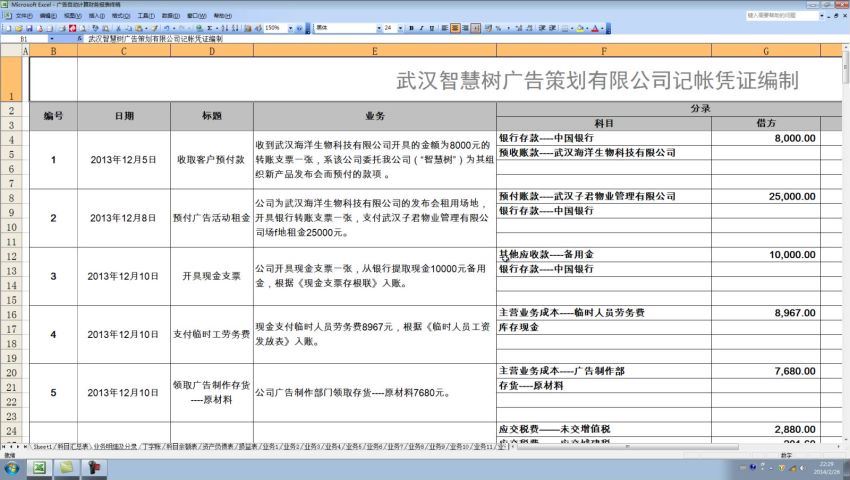Viewport: 850px width, 480px height.
Task: Toggle Bold formatting
Action: tap(411, 28)
